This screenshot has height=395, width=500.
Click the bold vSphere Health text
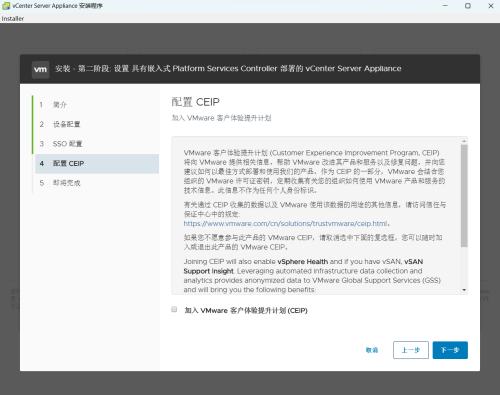pyautogui.click(x=303, y=262)
